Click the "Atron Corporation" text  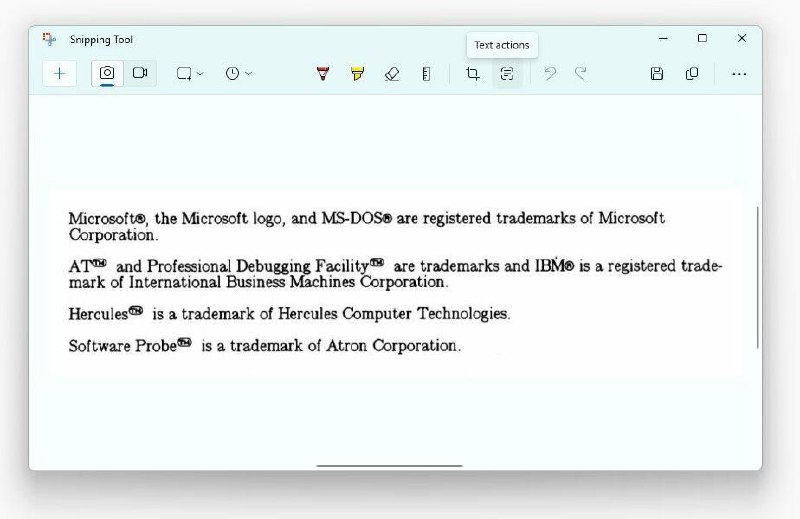[x=391, y=345]
